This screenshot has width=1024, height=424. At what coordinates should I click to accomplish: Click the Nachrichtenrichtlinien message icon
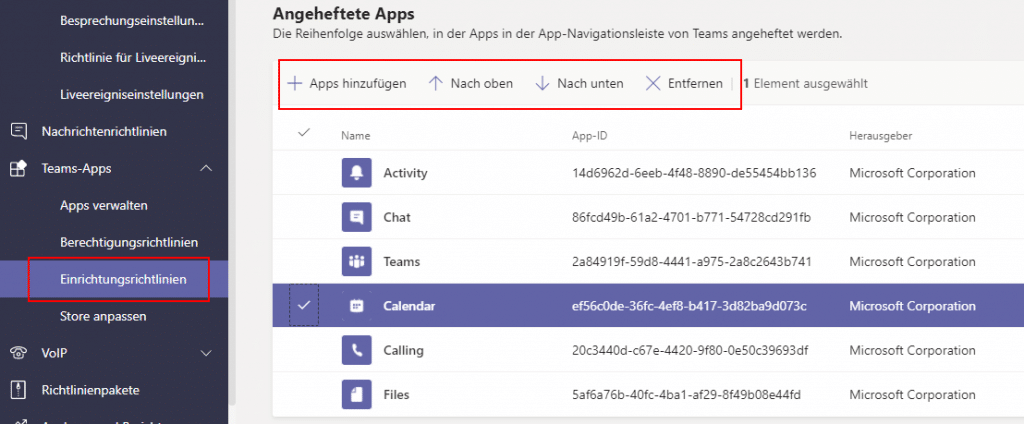[x=19, y=131]
